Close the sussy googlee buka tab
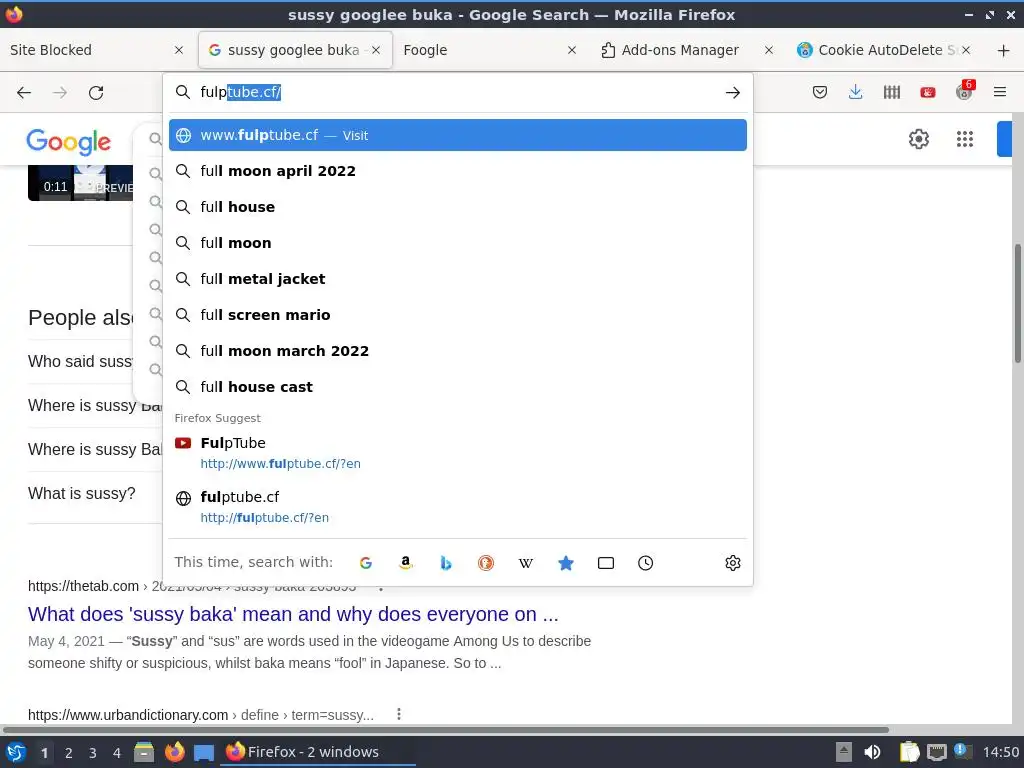The image size is (1024, 768). [x=376, y=50]
